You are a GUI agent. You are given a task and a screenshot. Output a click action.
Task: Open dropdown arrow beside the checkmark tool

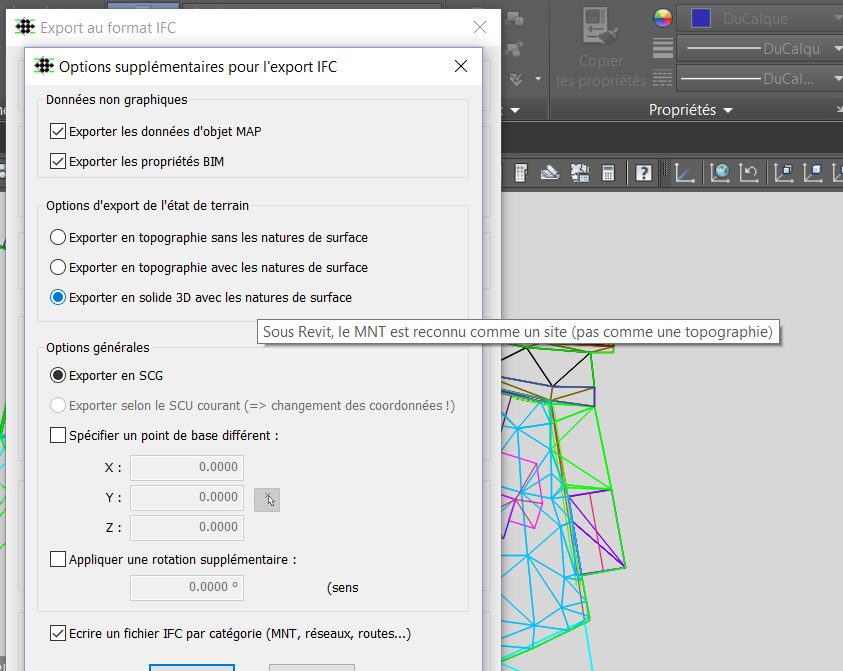tap(538, 79)
